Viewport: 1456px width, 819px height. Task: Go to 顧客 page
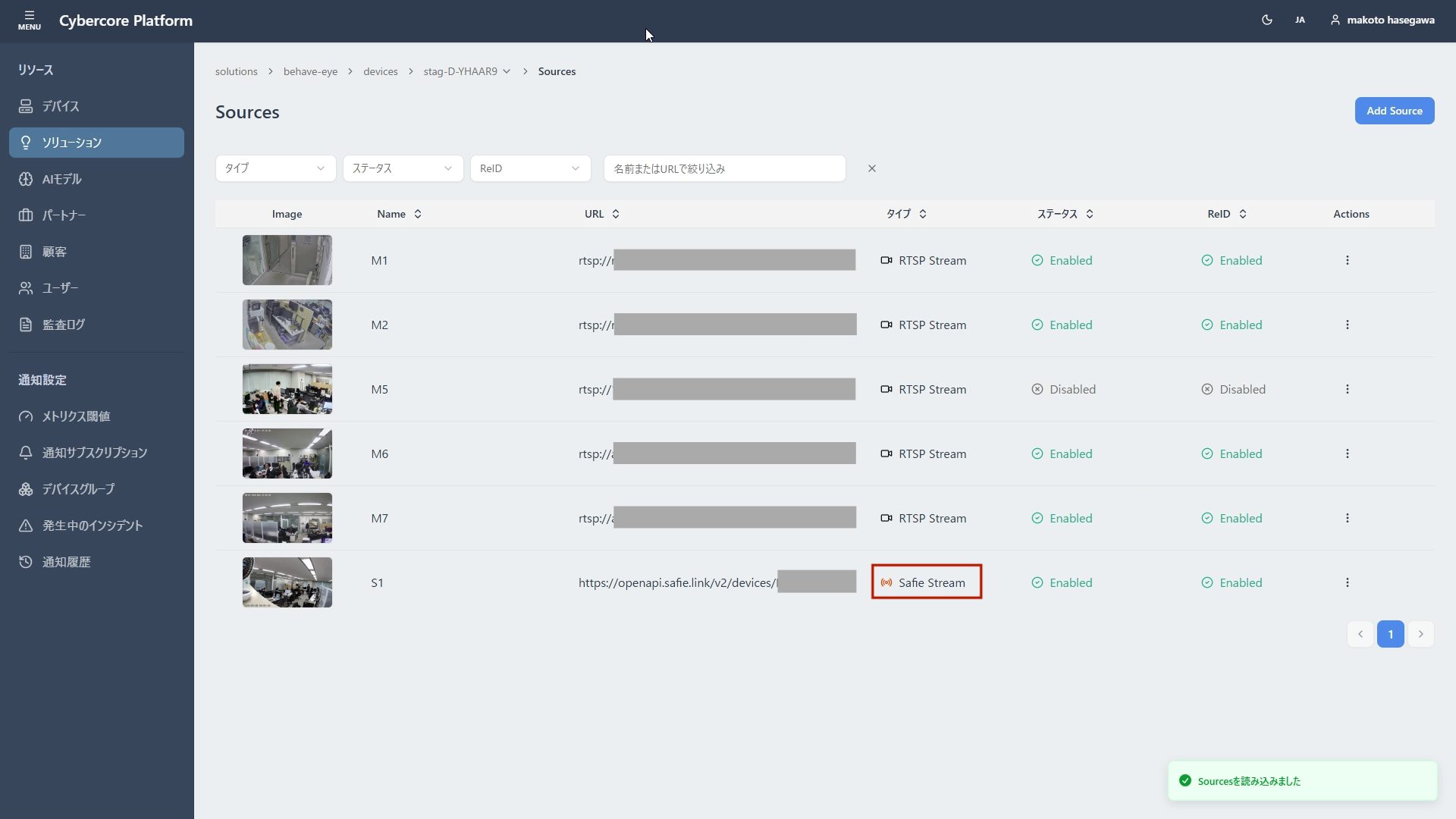point(96,252)
